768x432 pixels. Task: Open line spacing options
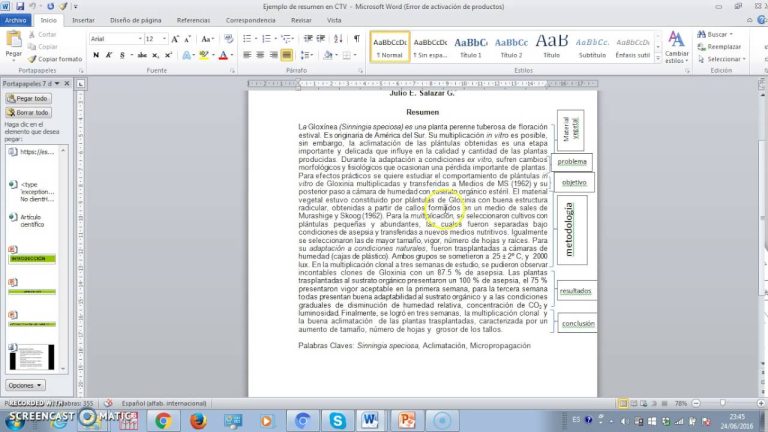pyautogui.click(x=306, y=55)
